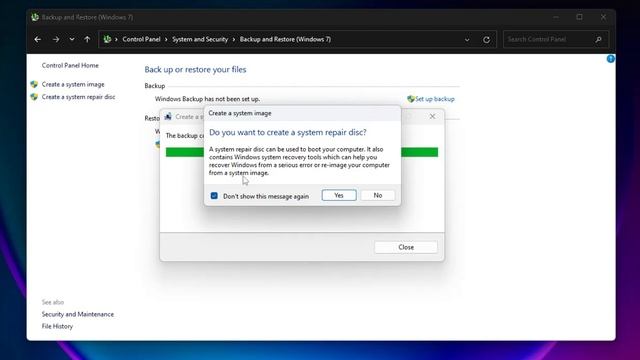The height and width of the screenshot is (360, 640).
Task: Click Close in the system image wizard
Action: (x=406, y=247)
